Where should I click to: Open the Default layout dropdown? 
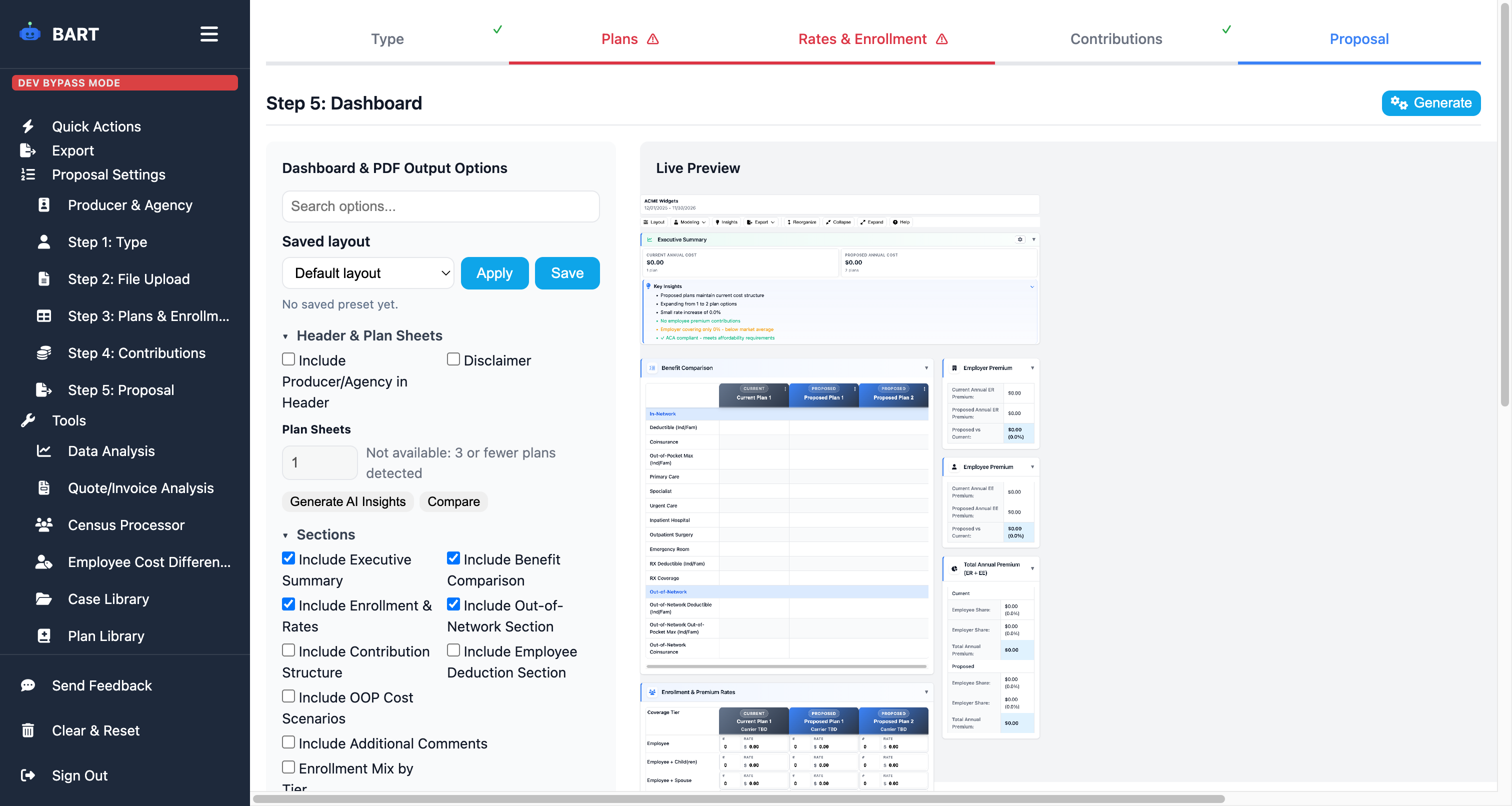point(368,273)
